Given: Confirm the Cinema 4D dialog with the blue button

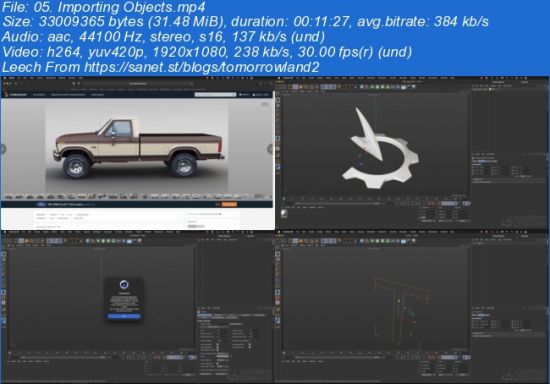Looking at the screenshot, I should [124, 316].
